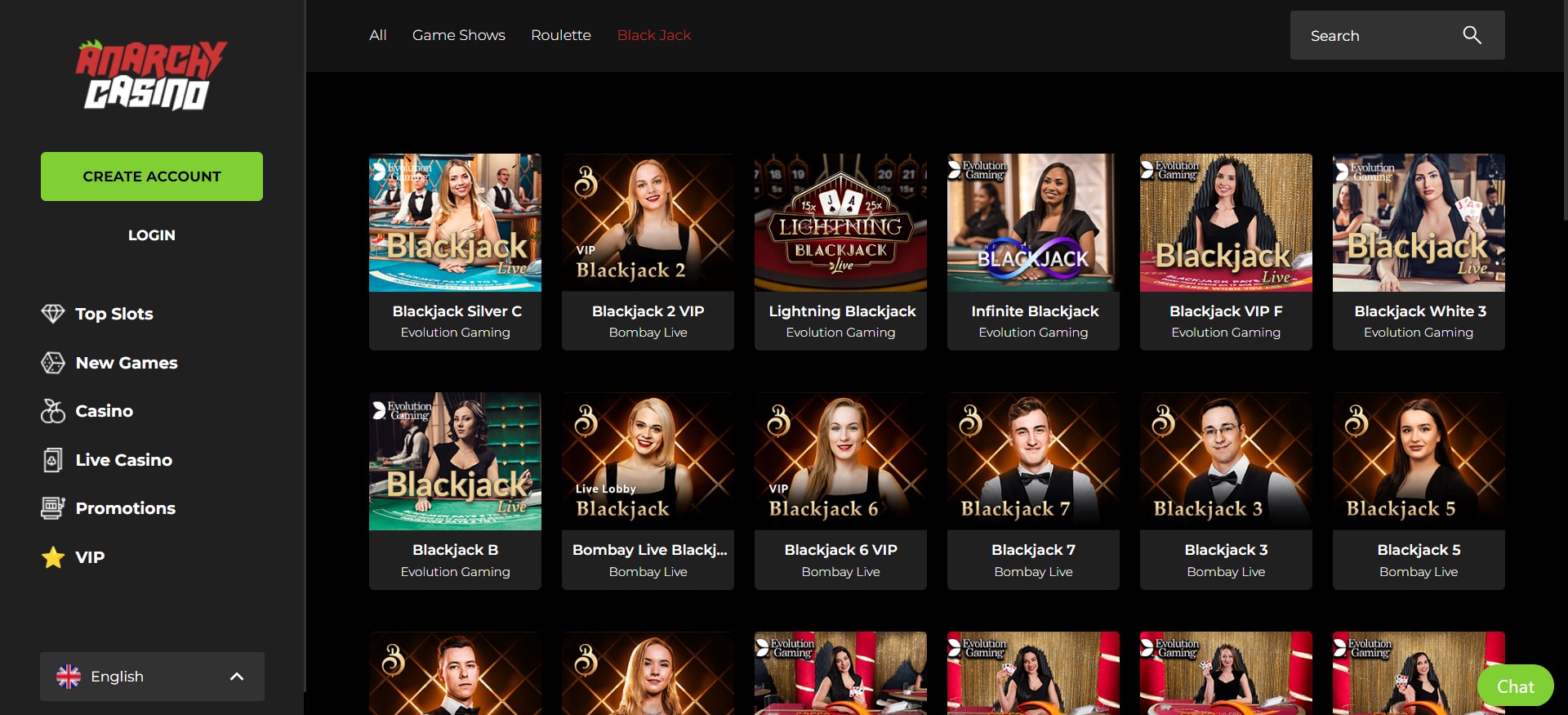Click the UK flag language icon
This screenshot has height=715, width=1568.
[x=69, y=677]
